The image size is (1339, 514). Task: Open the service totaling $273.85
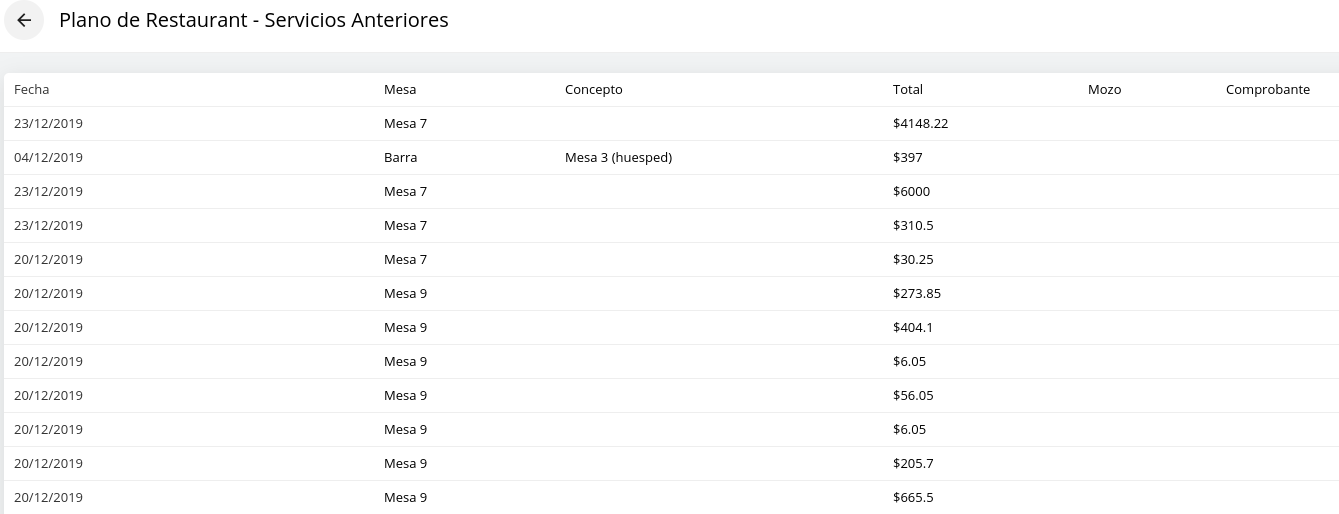tap(917, 294)
